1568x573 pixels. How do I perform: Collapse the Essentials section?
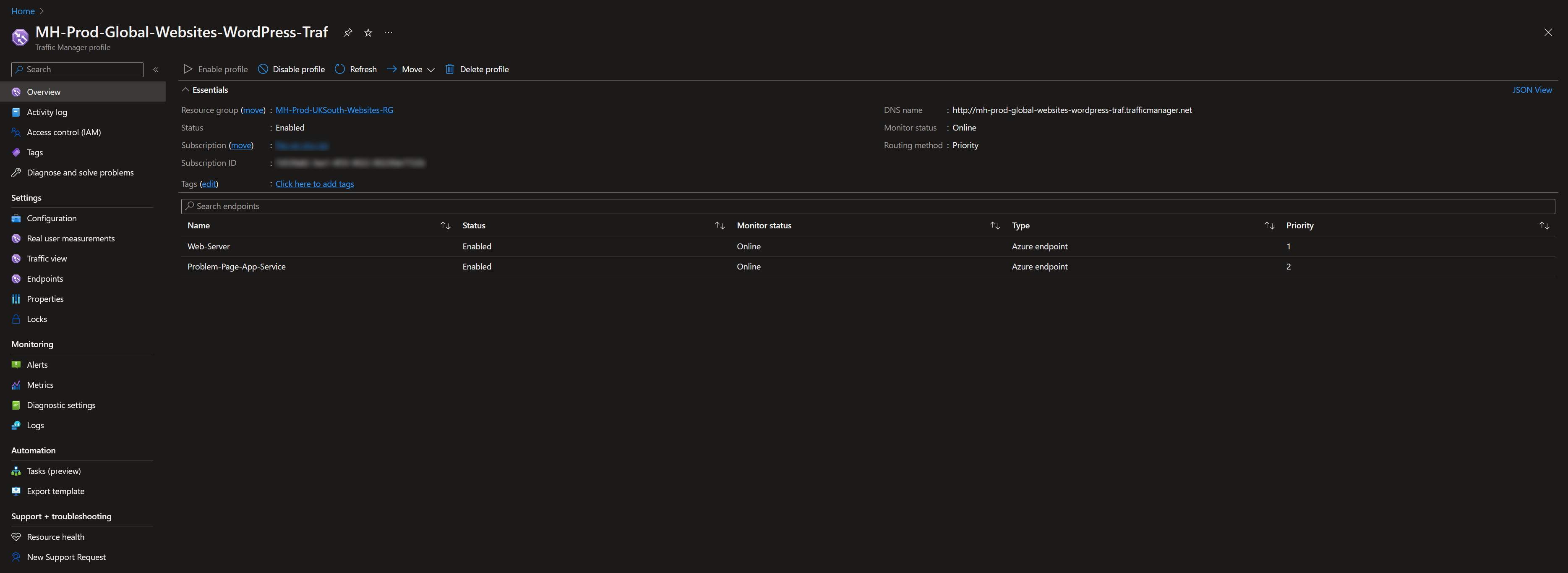coord(186,89)
